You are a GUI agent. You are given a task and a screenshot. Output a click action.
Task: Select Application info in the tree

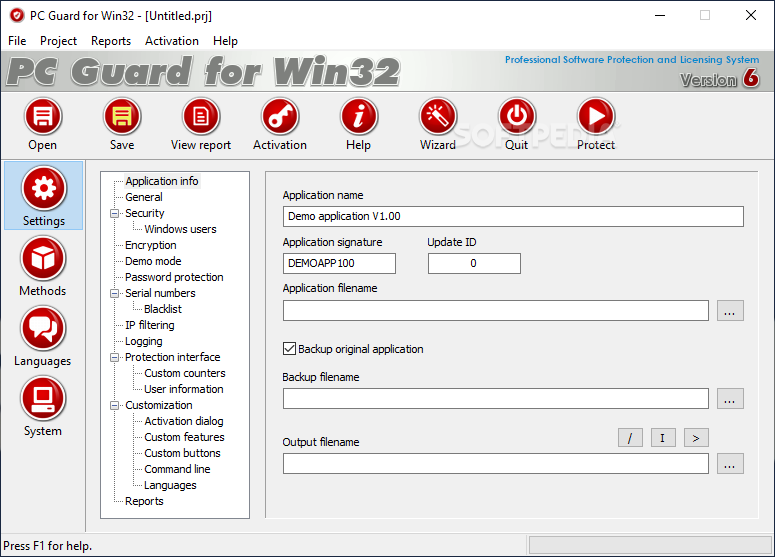(x=162, y=181)
